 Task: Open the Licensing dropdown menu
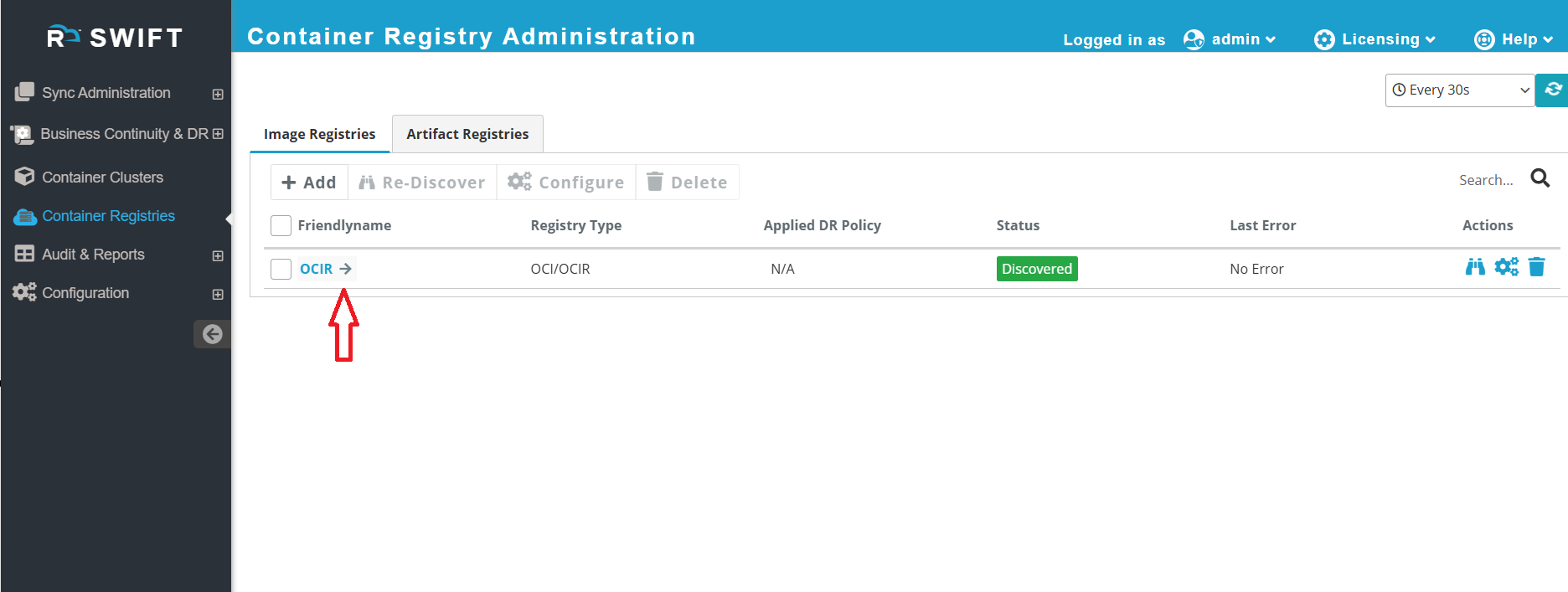(1388, 39)
